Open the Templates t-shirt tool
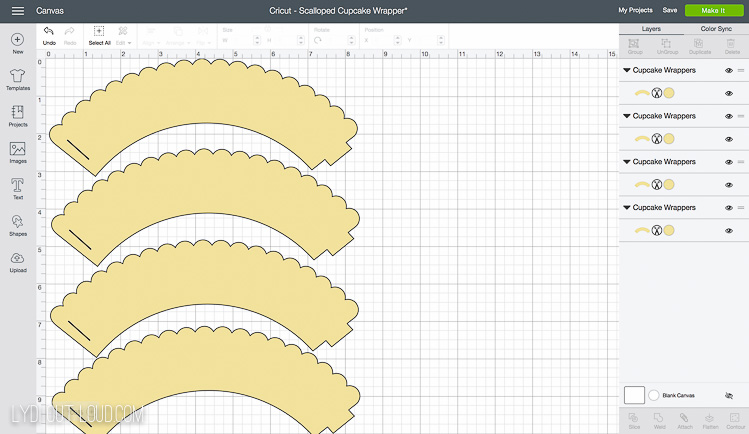749x434 pixels. (x=18, y=80)
